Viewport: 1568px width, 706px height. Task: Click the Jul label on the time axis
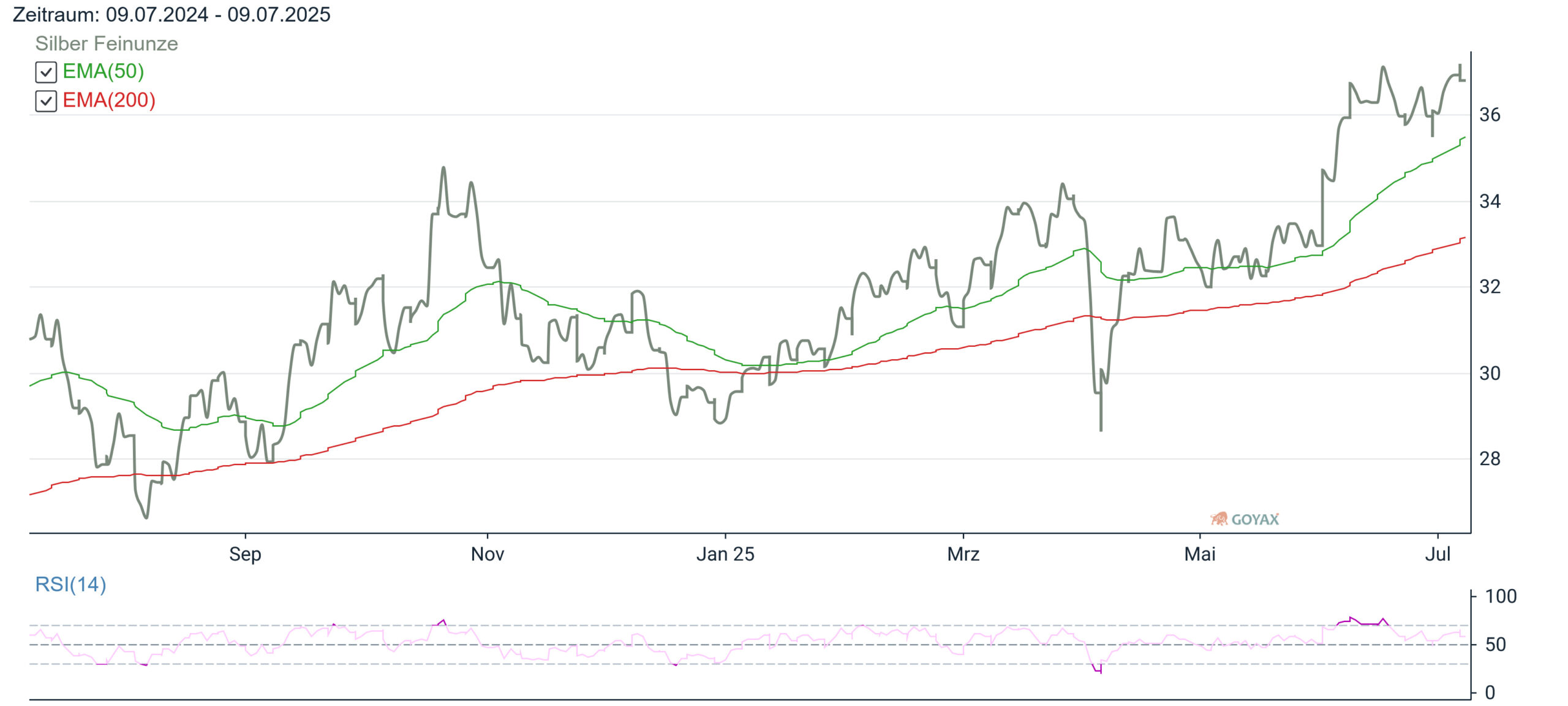click(1438, 554)
